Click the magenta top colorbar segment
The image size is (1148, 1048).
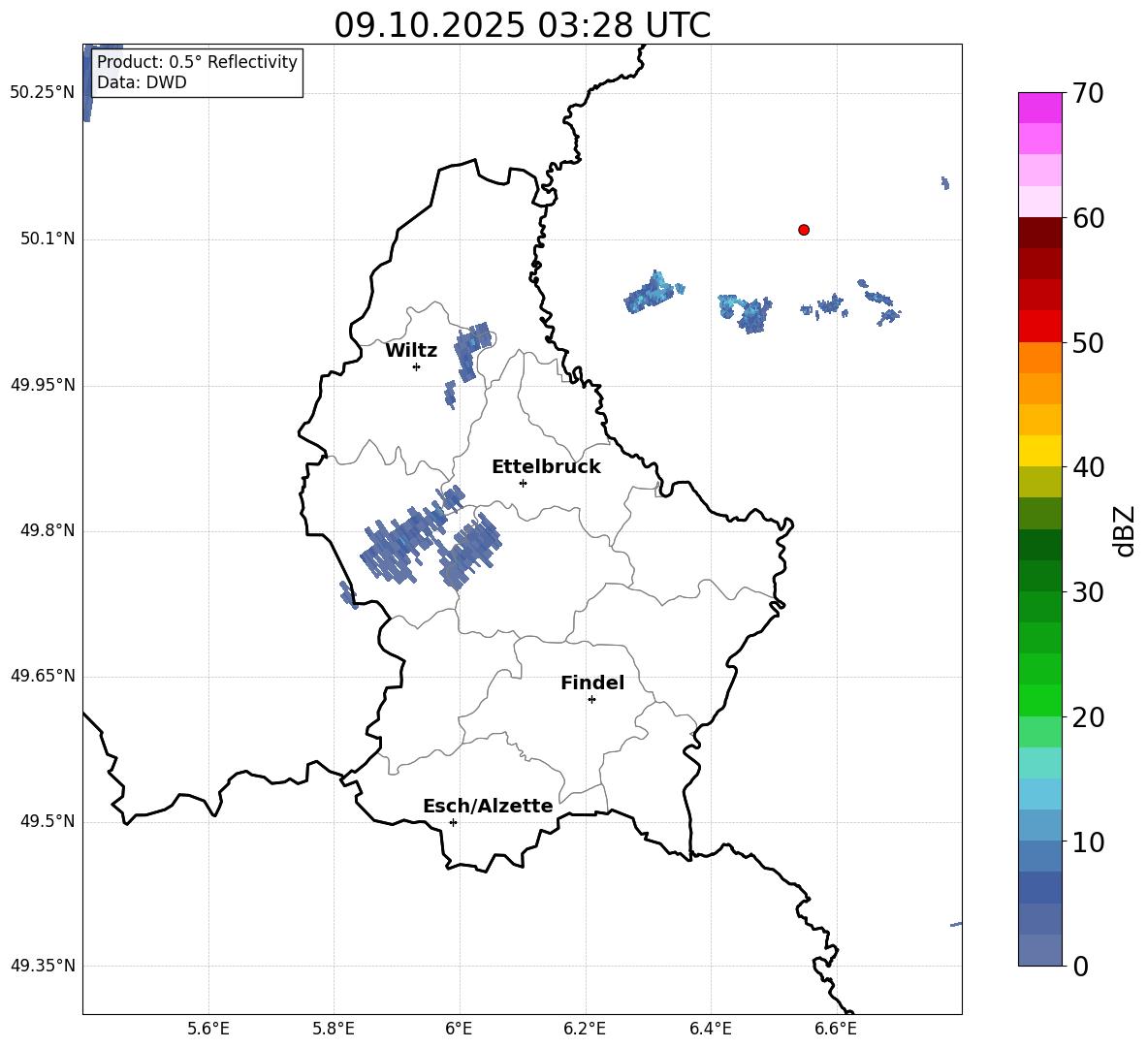[1040, 108]
